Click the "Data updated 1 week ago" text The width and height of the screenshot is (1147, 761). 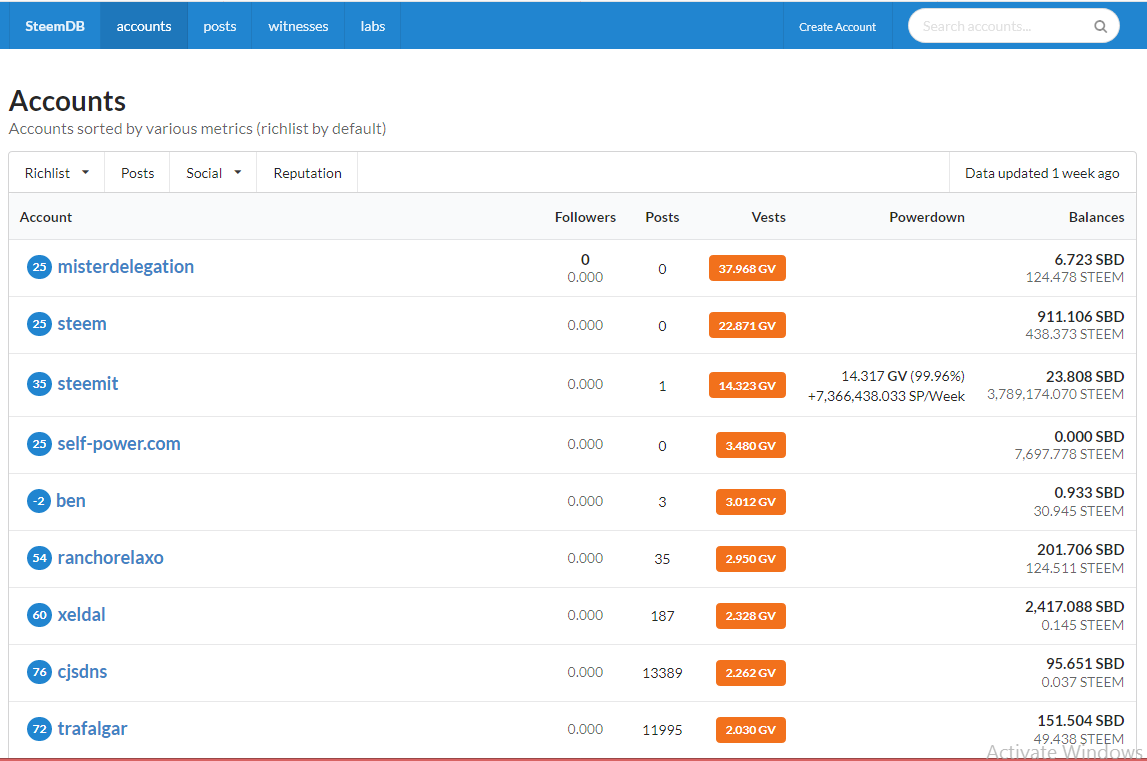[x=1042, y=173]
